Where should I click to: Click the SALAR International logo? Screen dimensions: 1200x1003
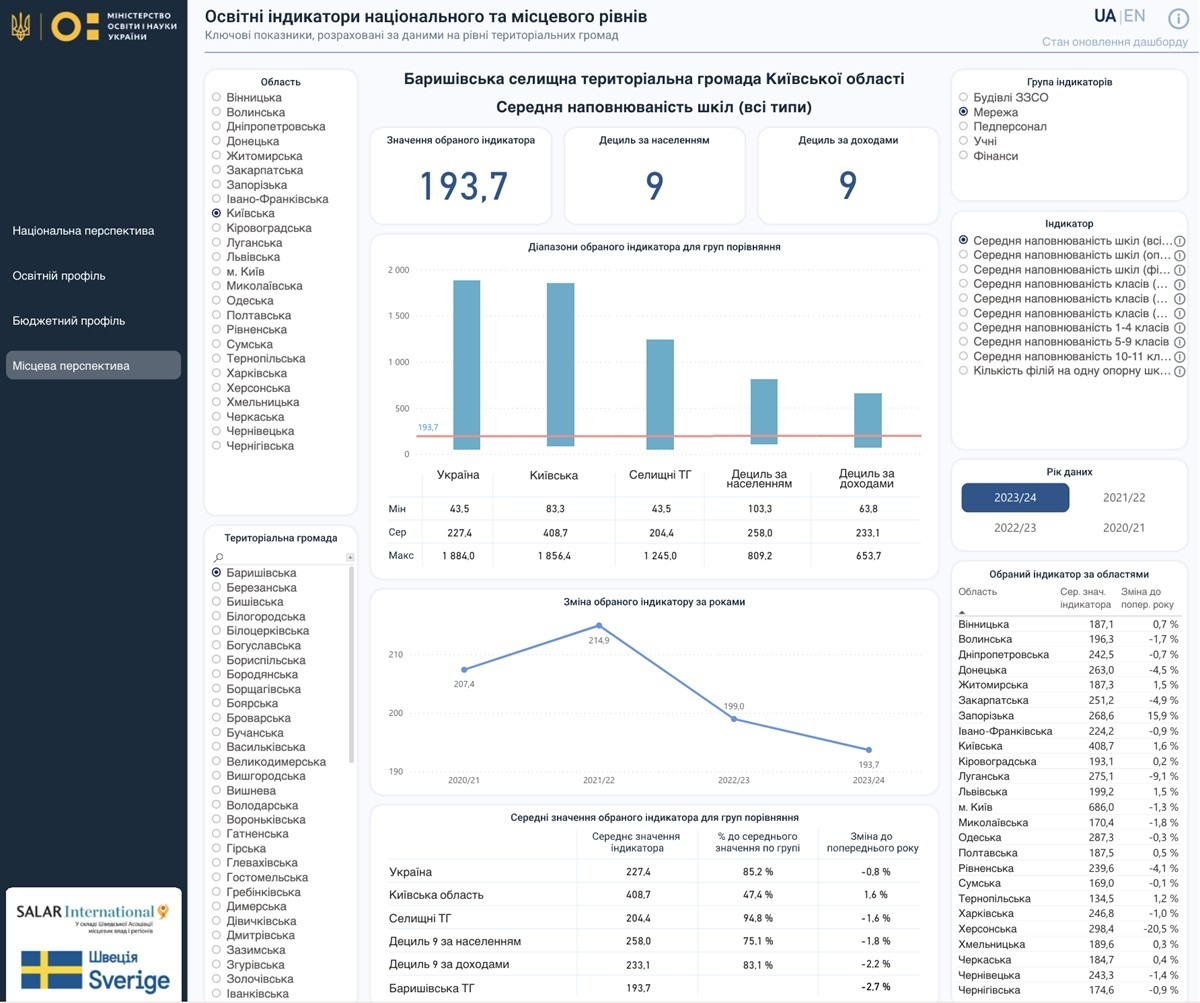93,915
